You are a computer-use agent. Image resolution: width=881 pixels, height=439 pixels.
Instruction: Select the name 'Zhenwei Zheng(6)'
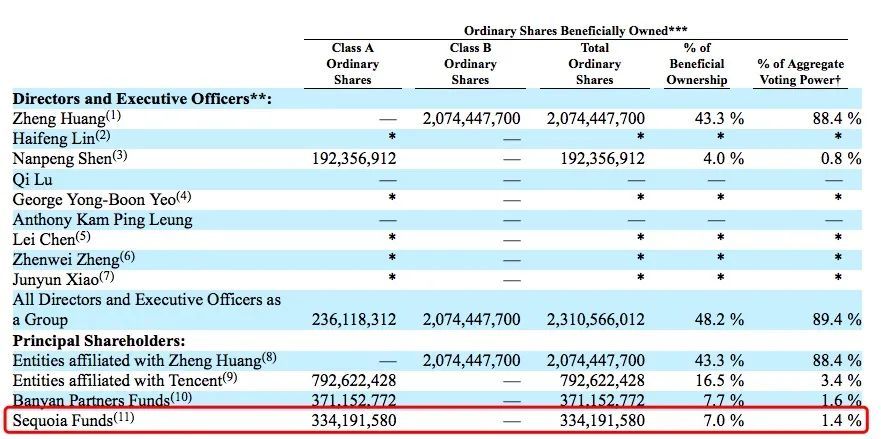click(x=74, y=259)
